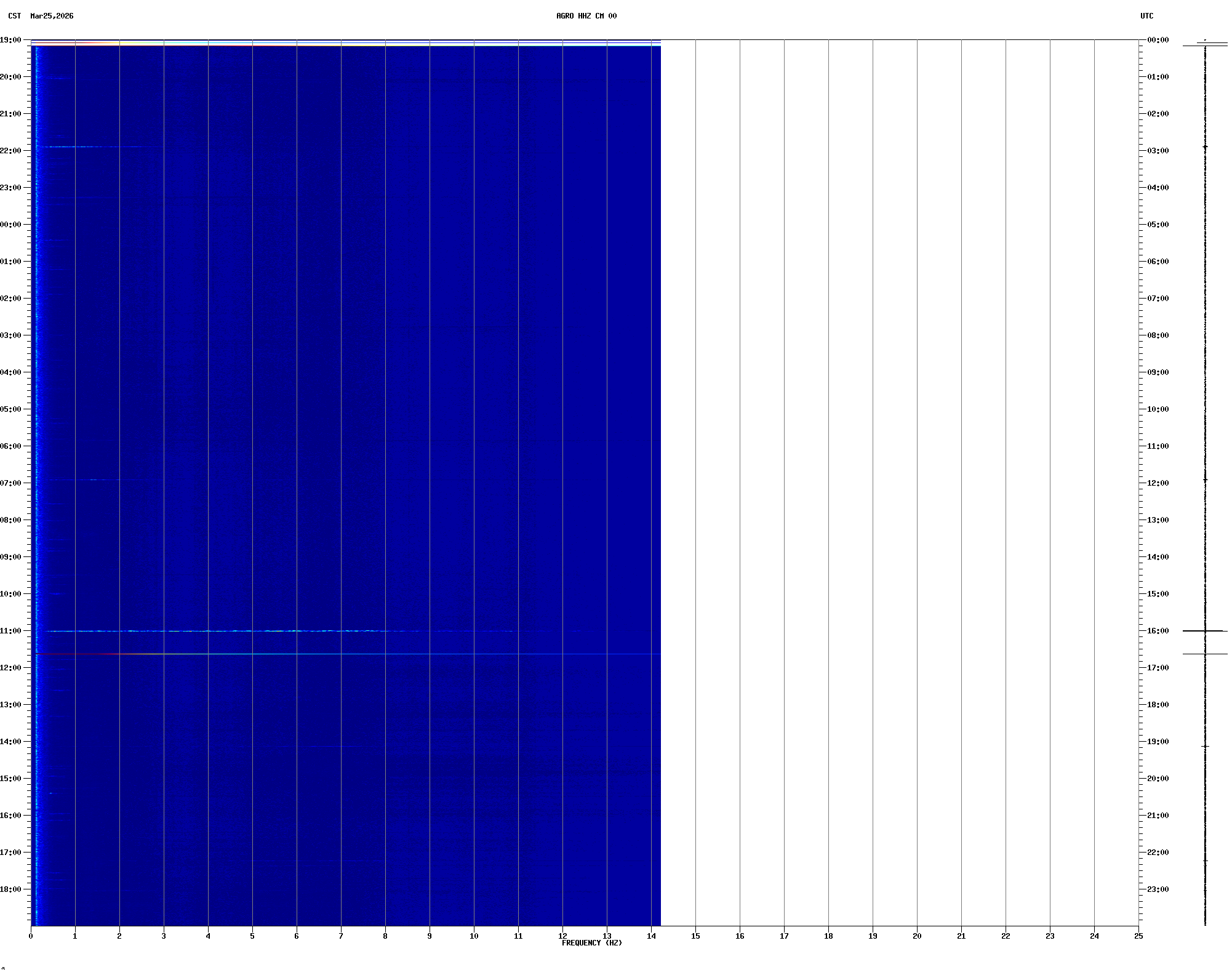This screenshot has width=1232, height=975.
Task: Click the 03:00 UTC time tick label
Action: pos(1158,151)
